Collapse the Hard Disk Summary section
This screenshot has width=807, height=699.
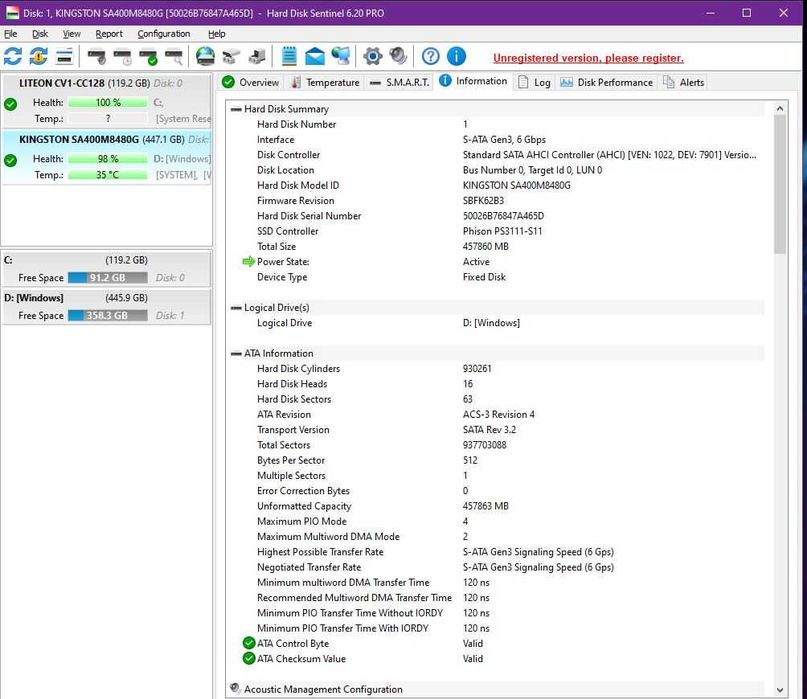tap(236, 109)
